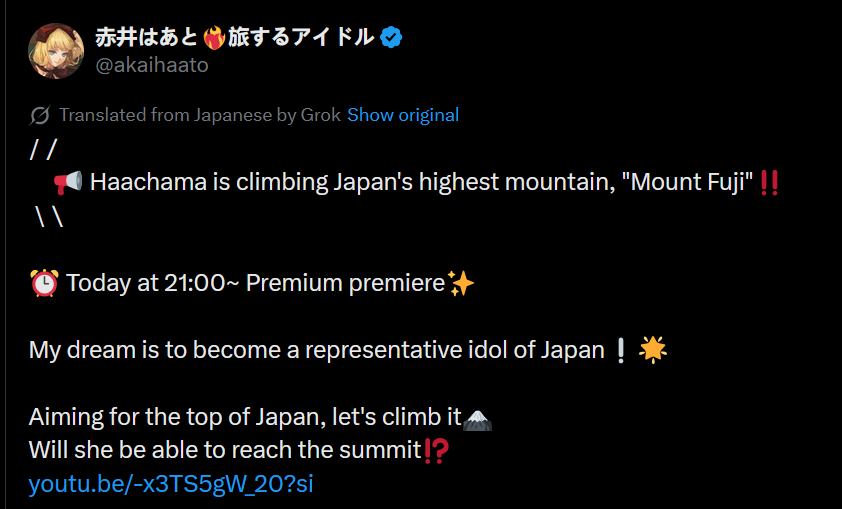Click the red double exclamation emoji
This screenshot has height=509, width=842.
769,183
